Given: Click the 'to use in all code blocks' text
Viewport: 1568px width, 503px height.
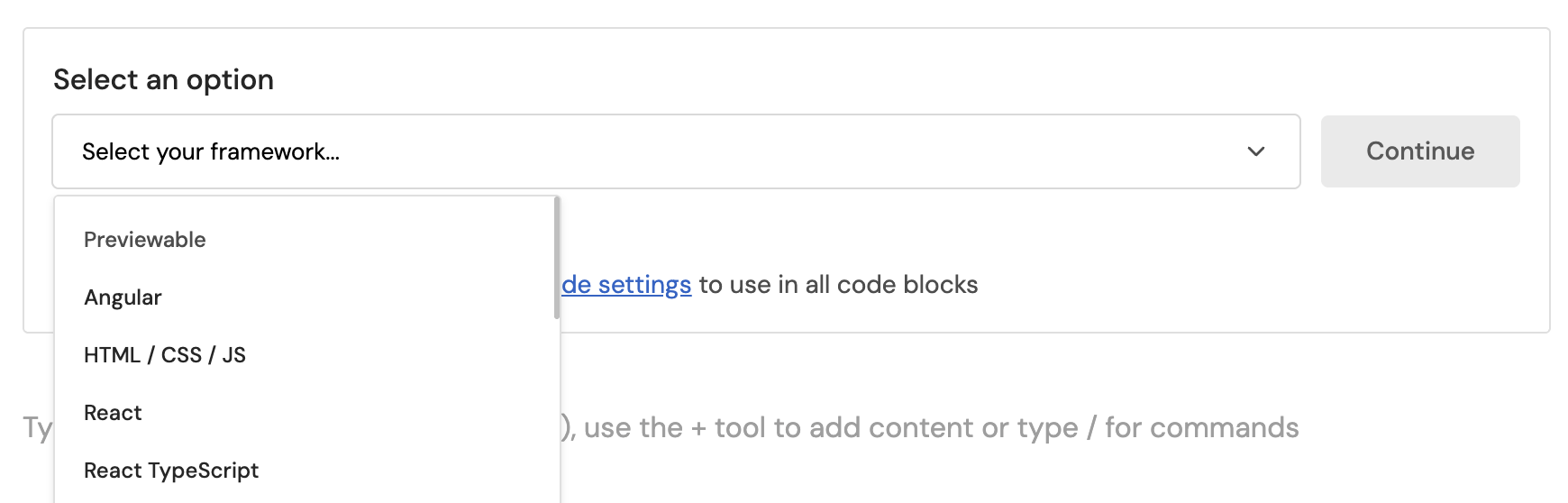Looking at the screenshot, I should pos(838,285).
